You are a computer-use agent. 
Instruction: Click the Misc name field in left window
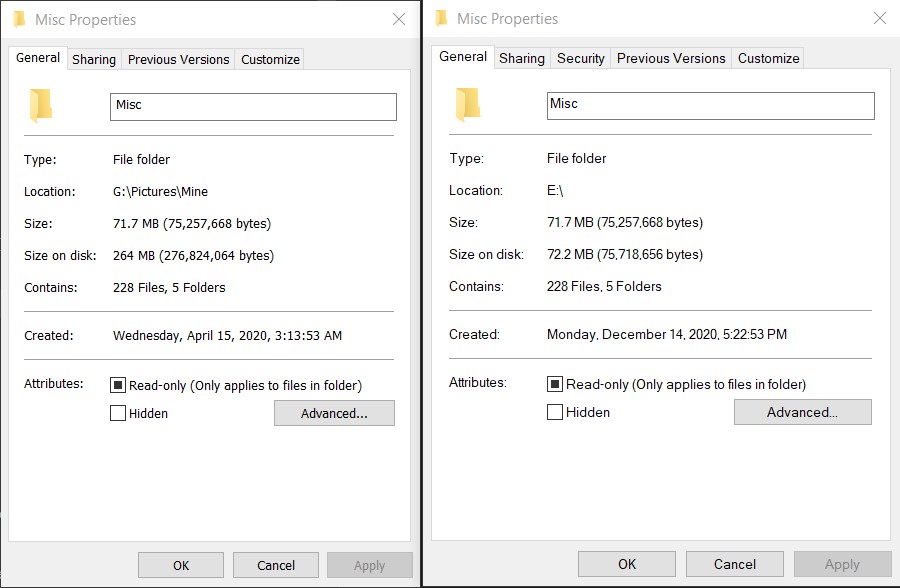[253, 107]
